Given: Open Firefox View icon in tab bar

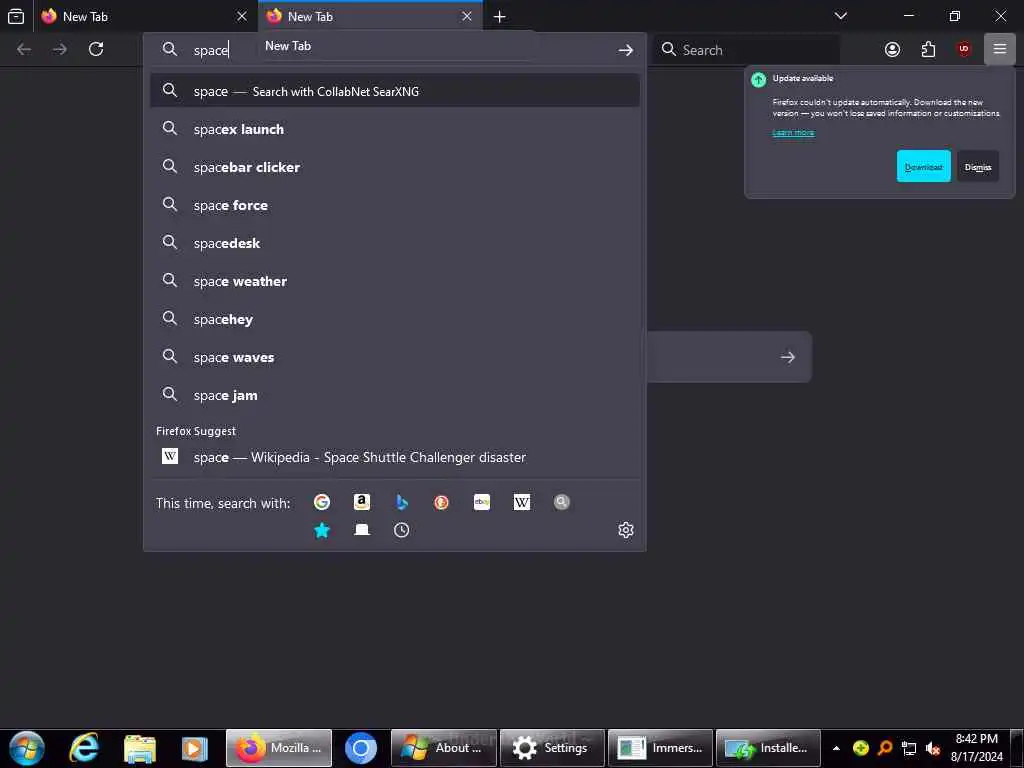Looking at the screenshot, I should (16, 16).
